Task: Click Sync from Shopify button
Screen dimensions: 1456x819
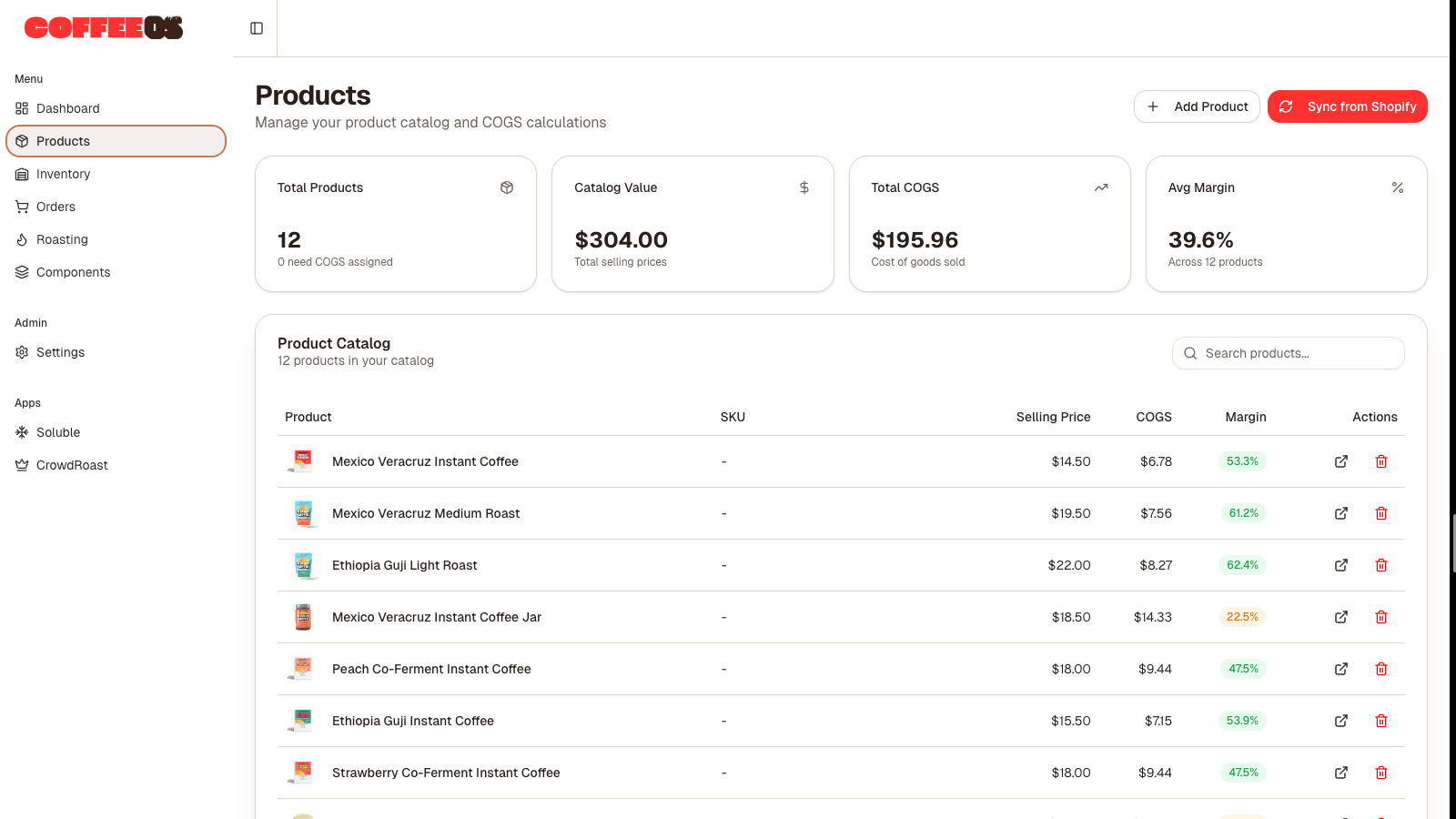Action: tap(1348, 106)
